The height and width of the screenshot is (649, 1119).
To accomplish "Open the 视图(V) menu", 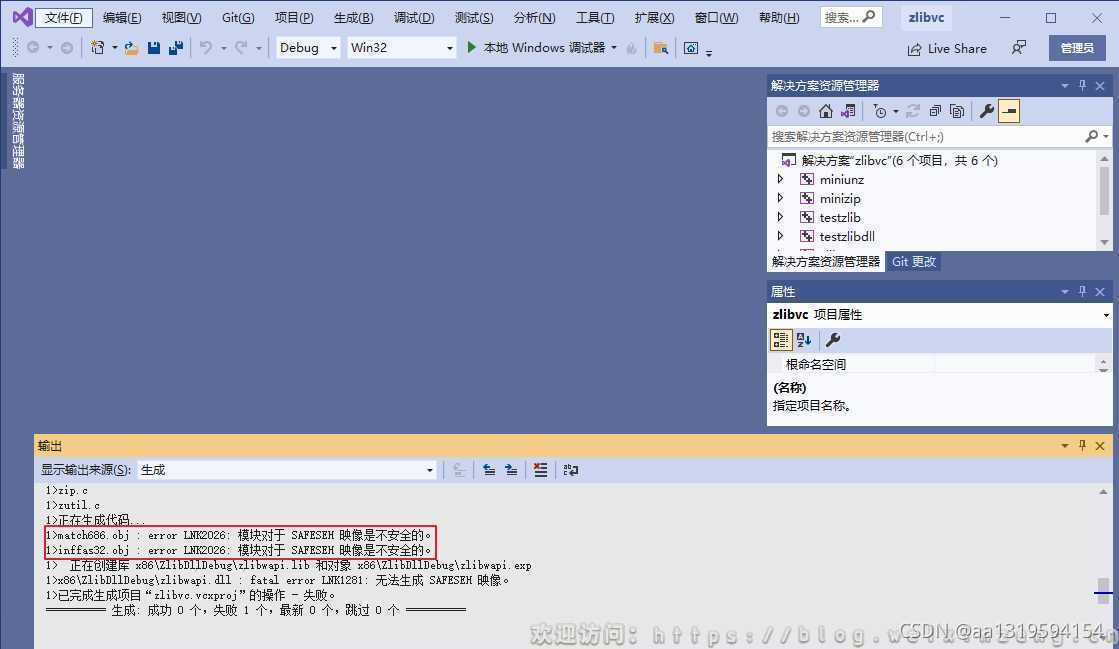I will coord(181,18).
